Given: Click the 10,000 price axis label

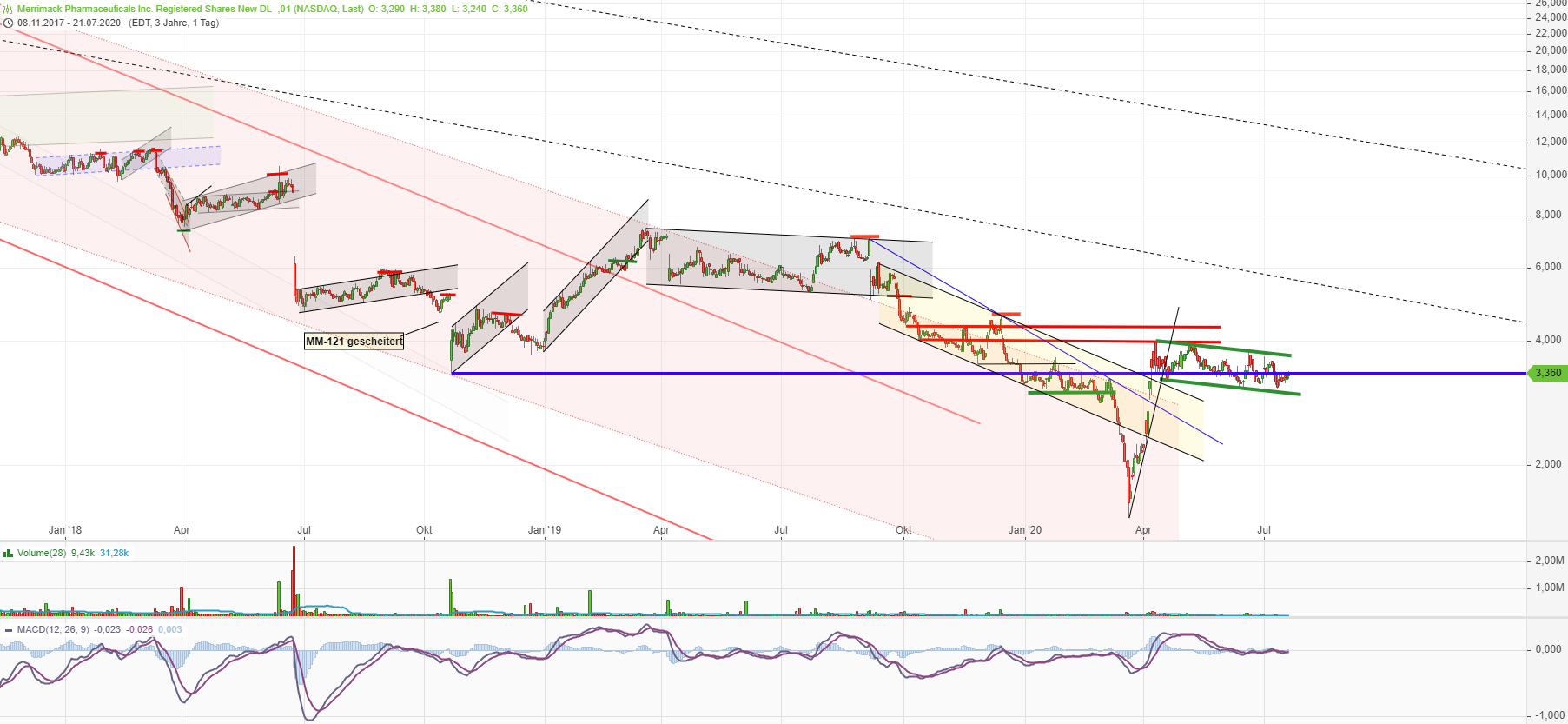Looking at the screenshot, I should click(x=1551, y=175).
